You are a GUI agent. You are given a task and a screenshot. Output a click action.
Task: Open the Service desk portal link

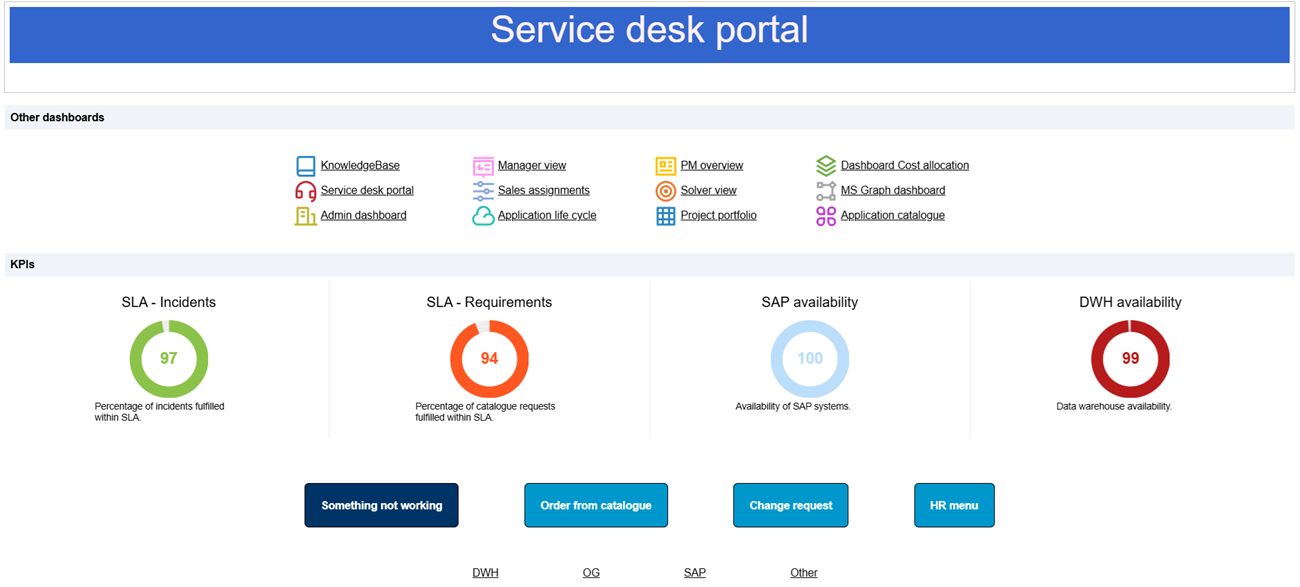tap(367, 191)
